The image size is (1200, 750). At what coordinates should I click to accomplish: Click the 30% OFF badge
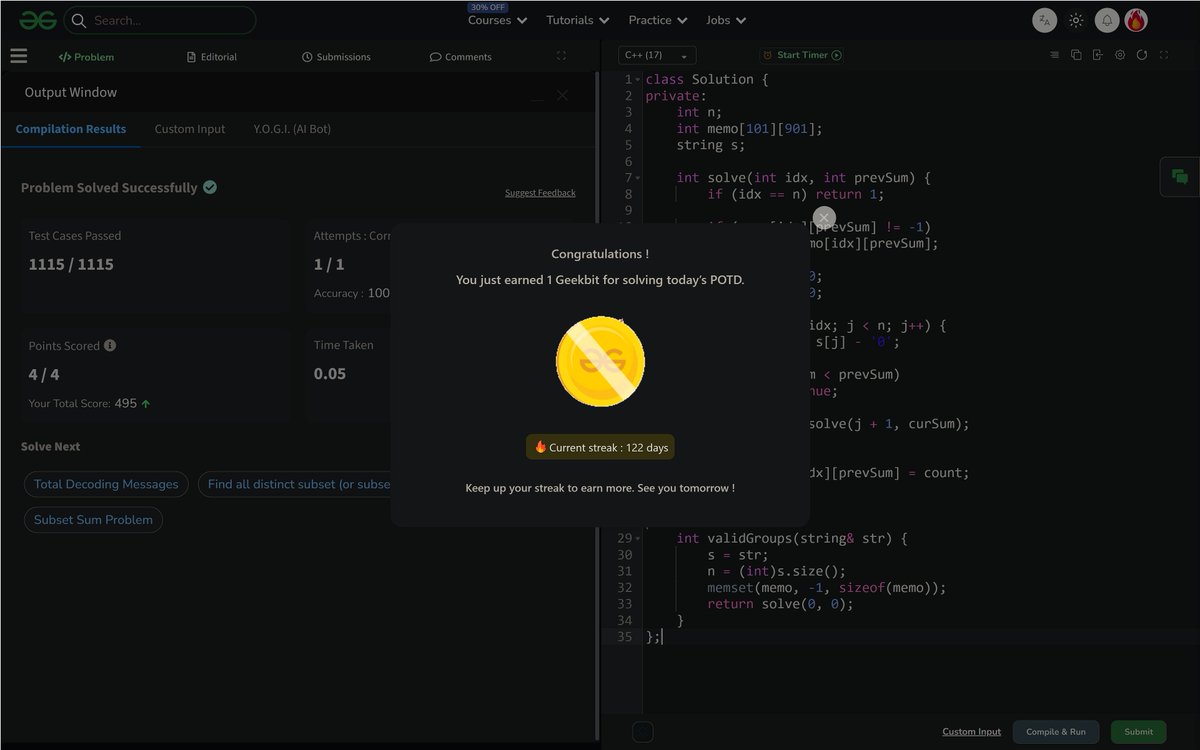[487, 7]
